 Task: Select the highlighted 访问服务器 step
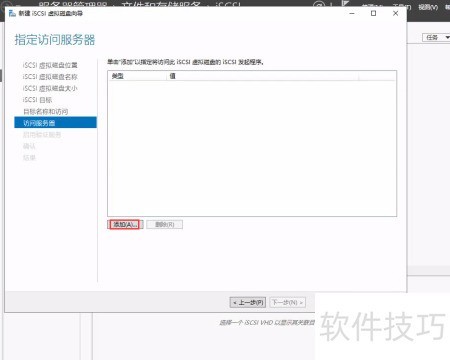pos(55,123)
